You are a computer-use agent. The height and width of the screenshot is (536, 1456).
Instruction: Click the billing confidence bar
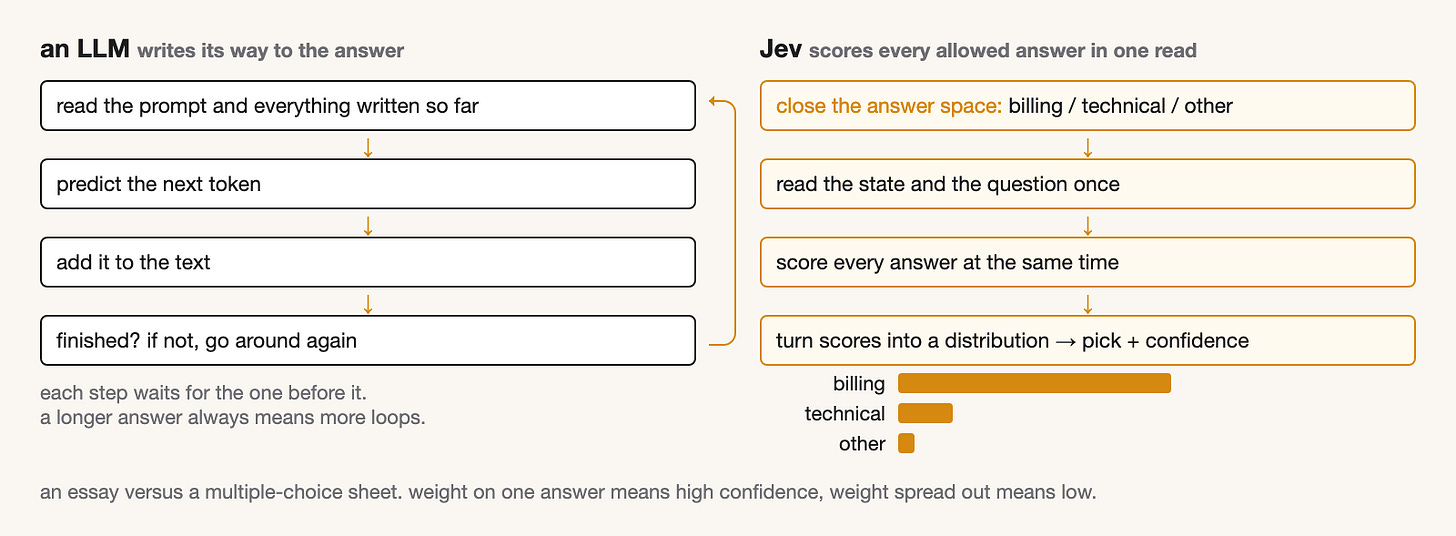point(1034,383)
